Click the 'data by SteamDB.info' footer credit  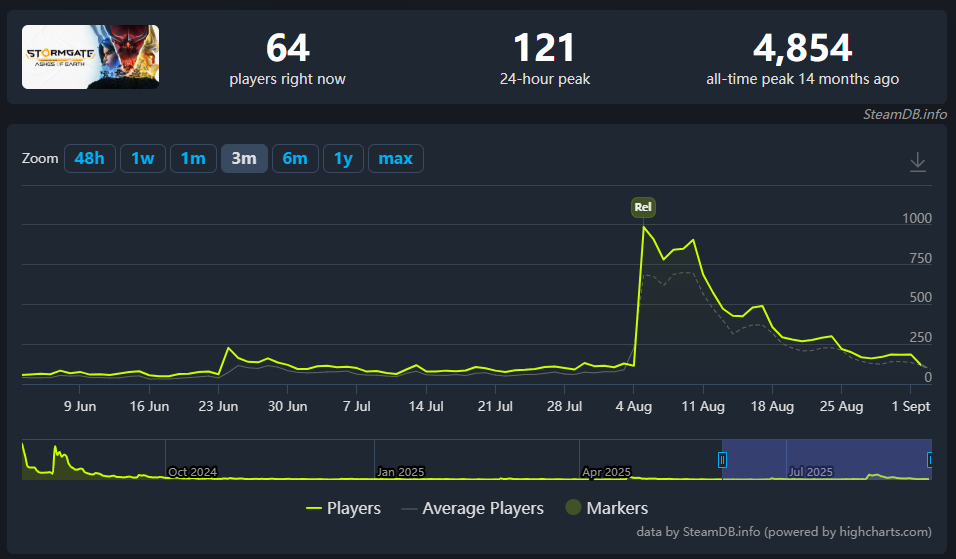(x=784, y=532)
